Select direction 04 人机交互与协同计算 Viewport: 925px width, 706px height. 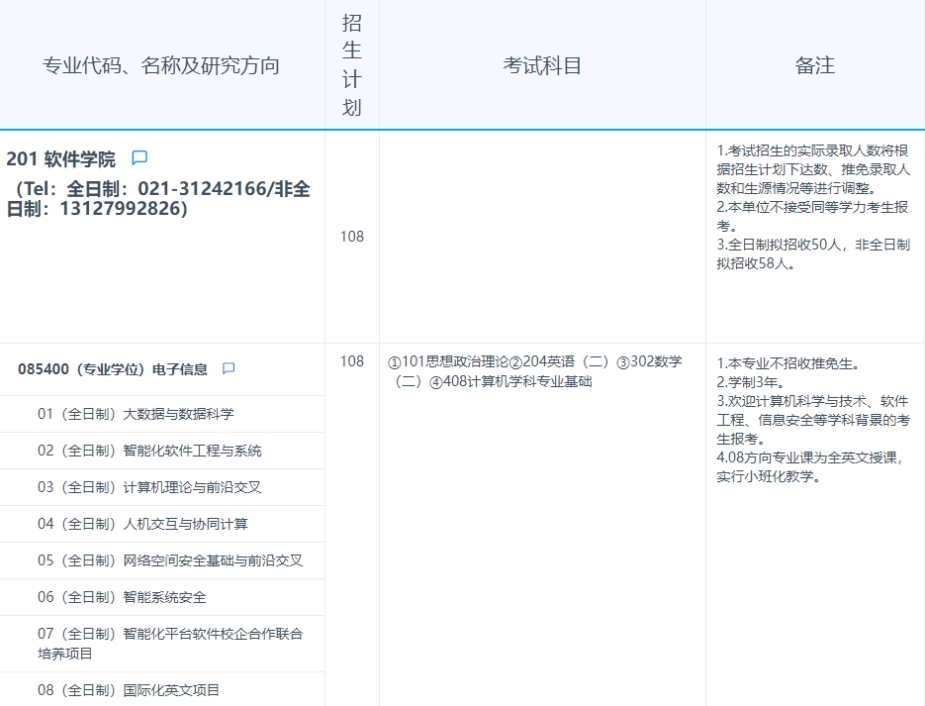(x=143, y=524)
